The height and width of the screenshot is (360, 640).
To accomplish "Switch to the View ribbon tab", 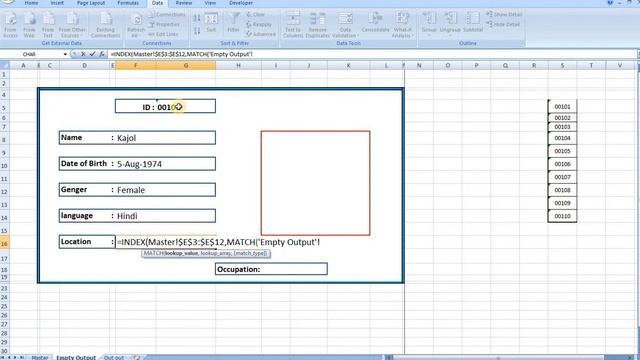I will pyautogui.click(x=210, y=3).
